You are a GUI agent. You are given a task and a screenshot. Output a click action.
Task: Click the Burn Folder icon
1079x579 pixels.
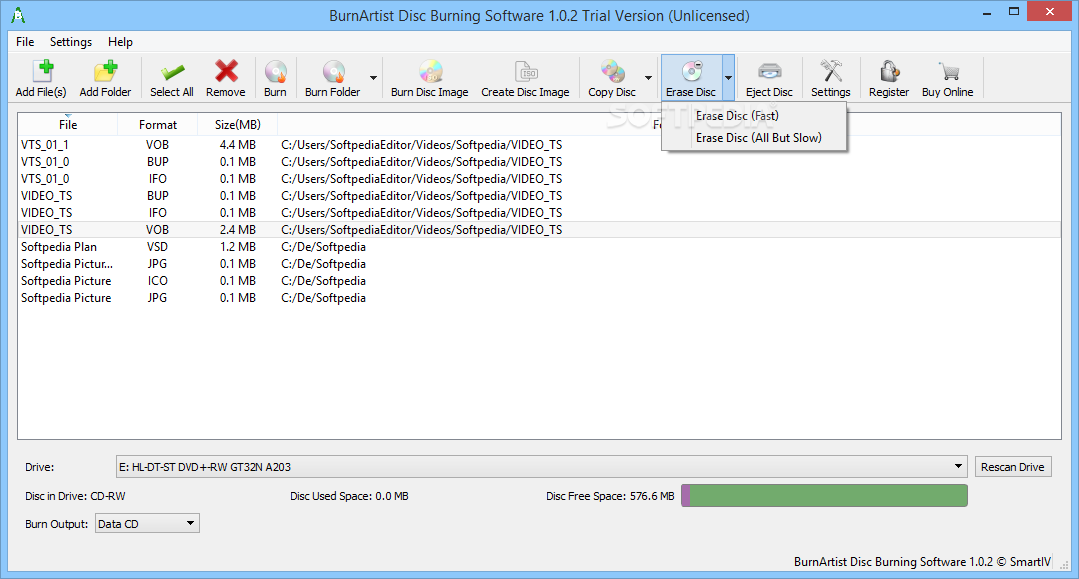[333, 72]
